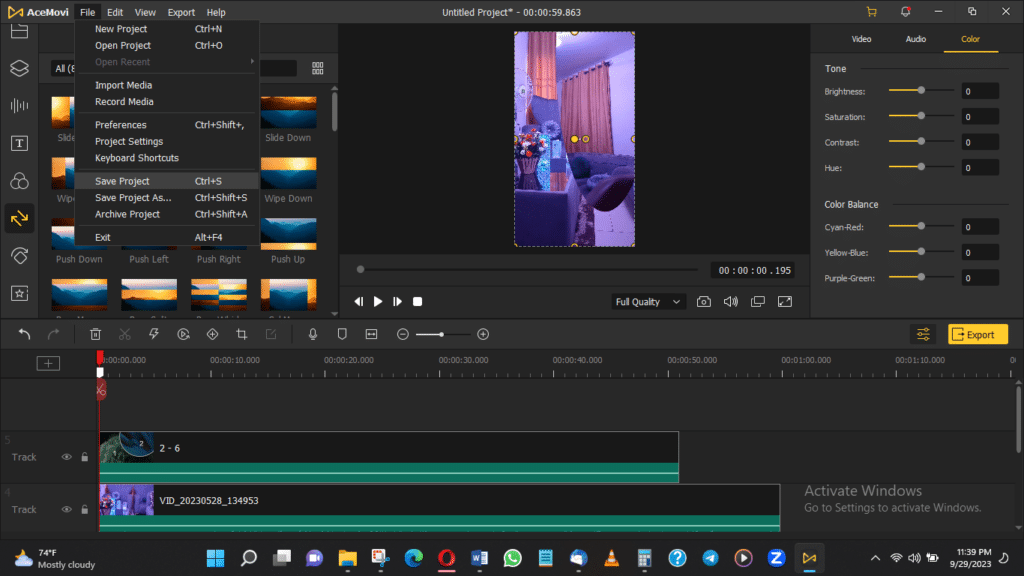Lock track 5 with the padlock icon
Image resolution: width=1024 pixels, height=576 pixels.
[84, 457]
